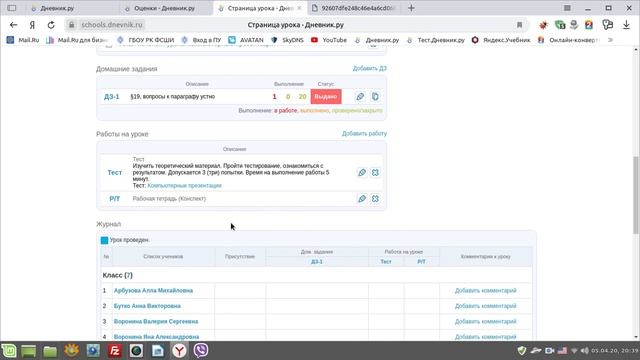Launch FileZilla from taskbar

click(115, 351)
